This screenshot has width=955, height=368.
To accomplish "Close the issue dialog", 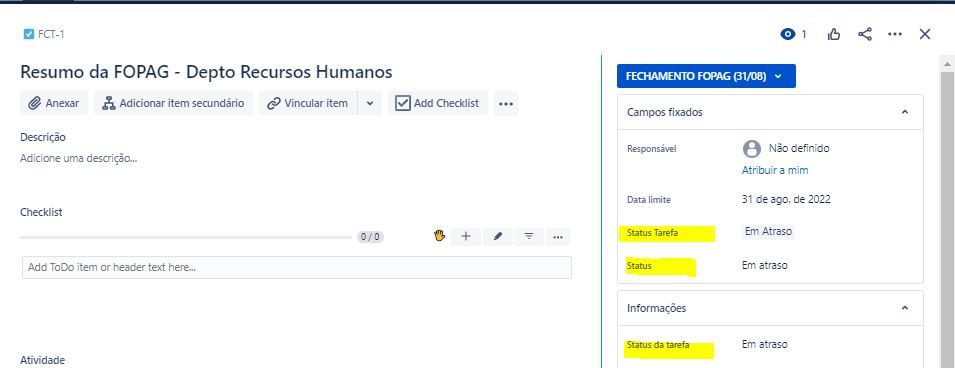I will pyautogui.click(x=925, y=34).
